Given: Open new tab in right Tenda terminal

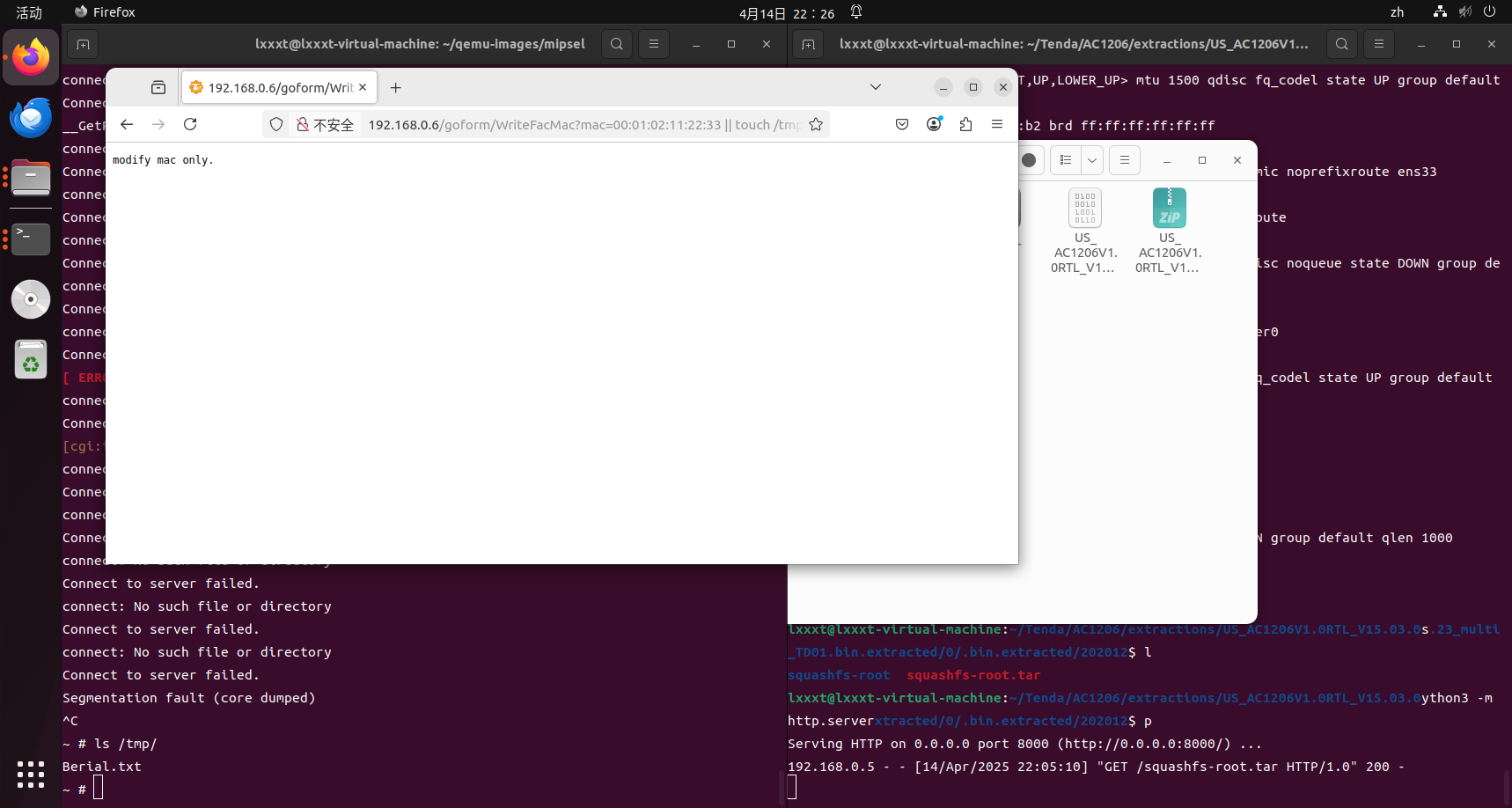Looking at the screenshot, I should point(808,44).
